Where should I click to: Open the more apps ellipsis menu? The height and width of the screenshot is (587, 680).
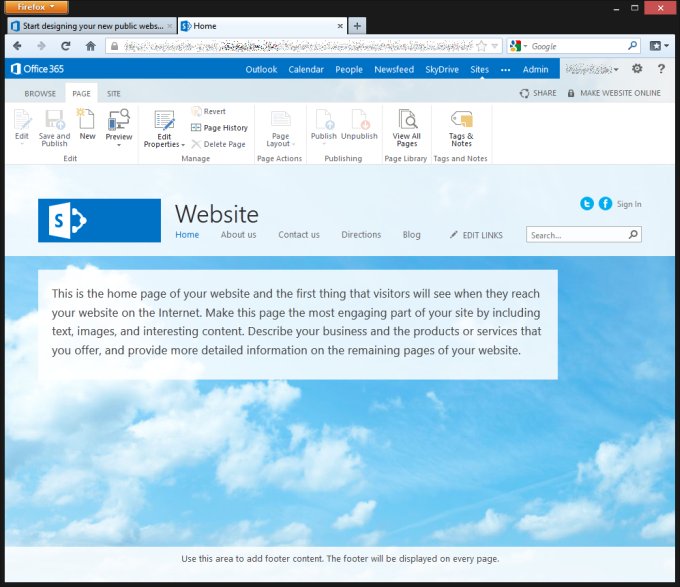coord(505,69)
